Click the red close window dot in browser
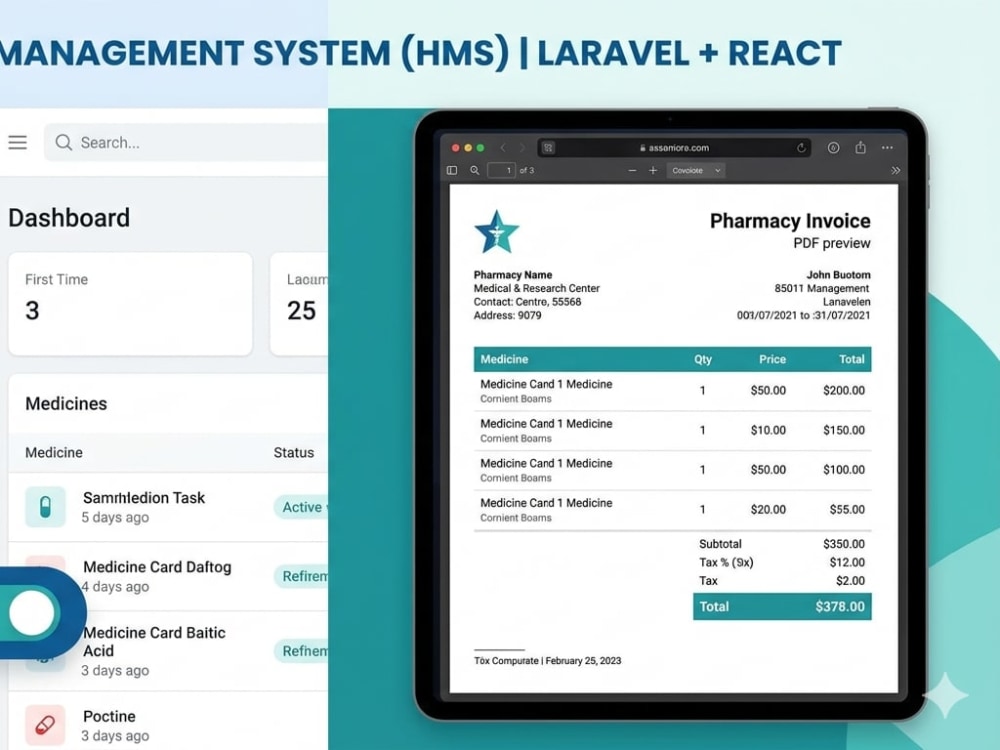Screen dimensions: 1000x750 [455, 148]
